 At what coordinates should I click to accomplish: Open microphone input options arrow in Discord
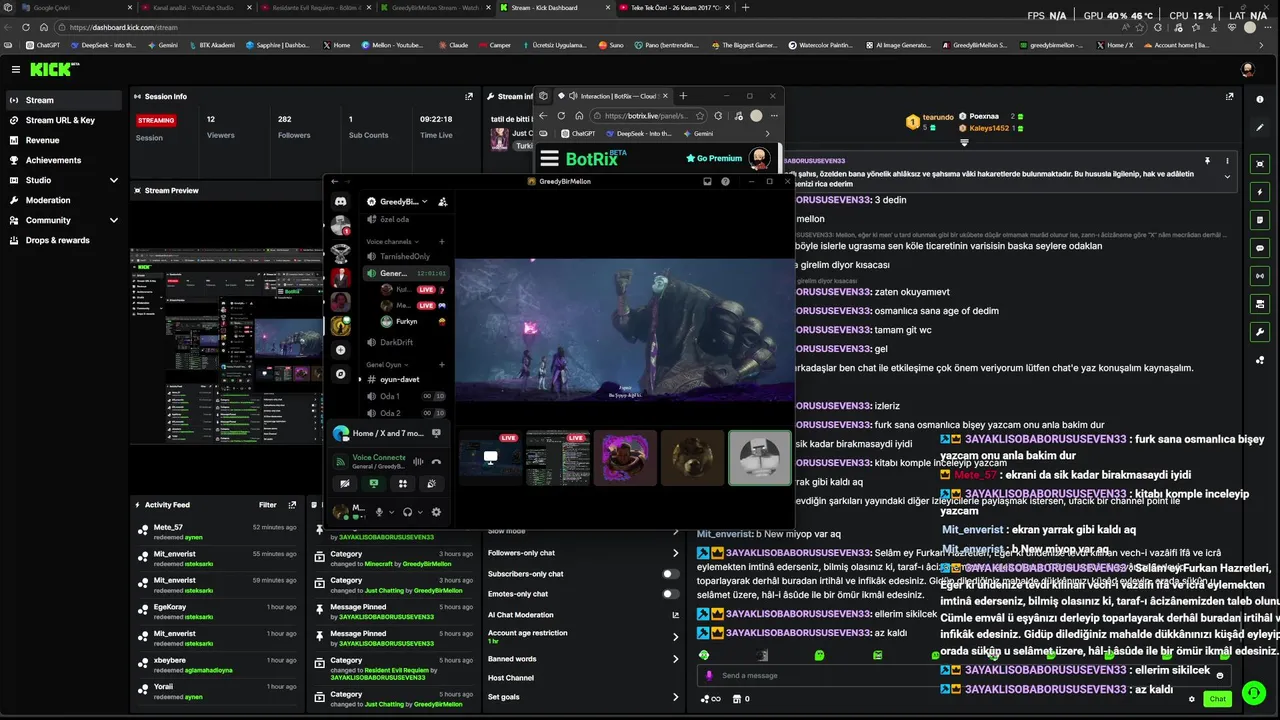[x=391, y=512]
